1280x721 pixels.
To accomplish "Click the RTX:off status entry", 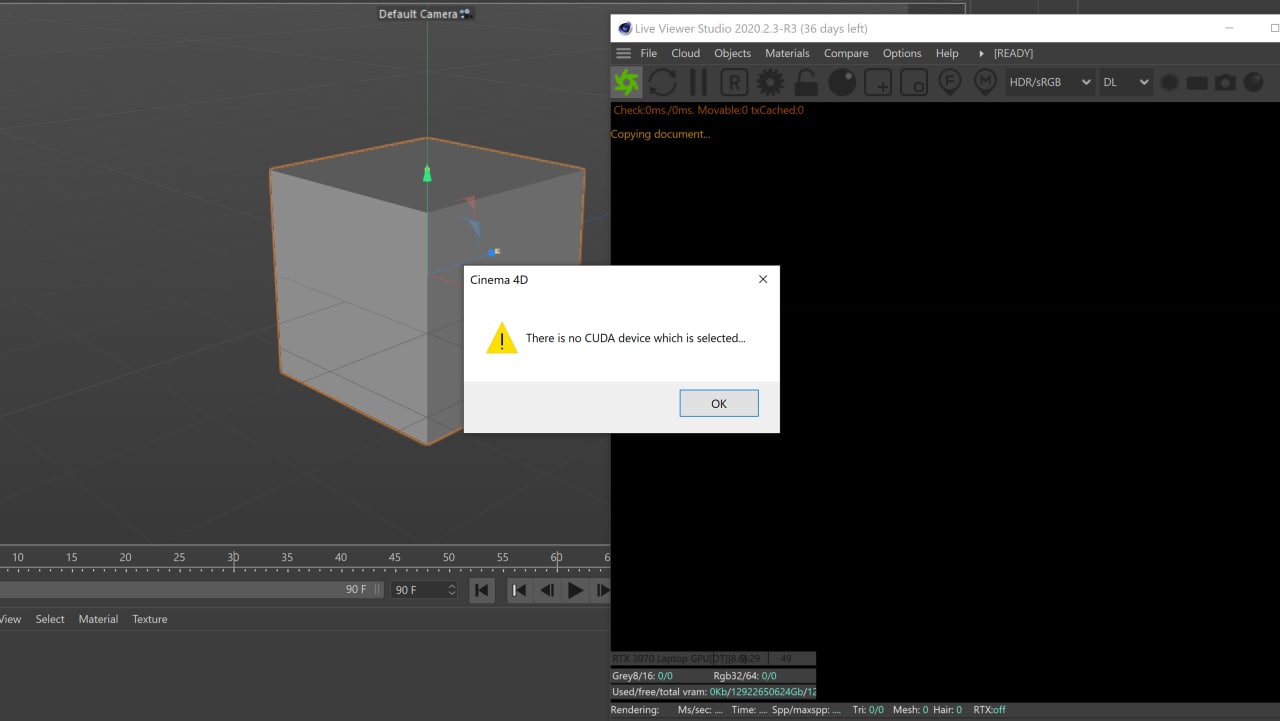I will pyautogui.click(x=989, y=710).
